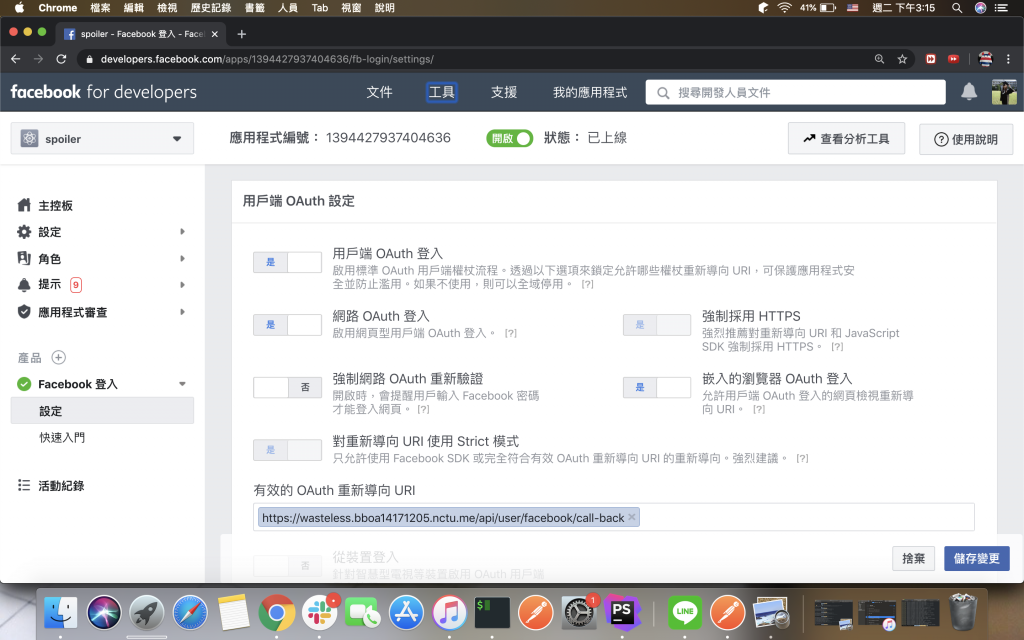The height and width of the screenshot is (640, 1024).
Task: Toggle 從裝置登入 switch
Action: click(287, 566)
